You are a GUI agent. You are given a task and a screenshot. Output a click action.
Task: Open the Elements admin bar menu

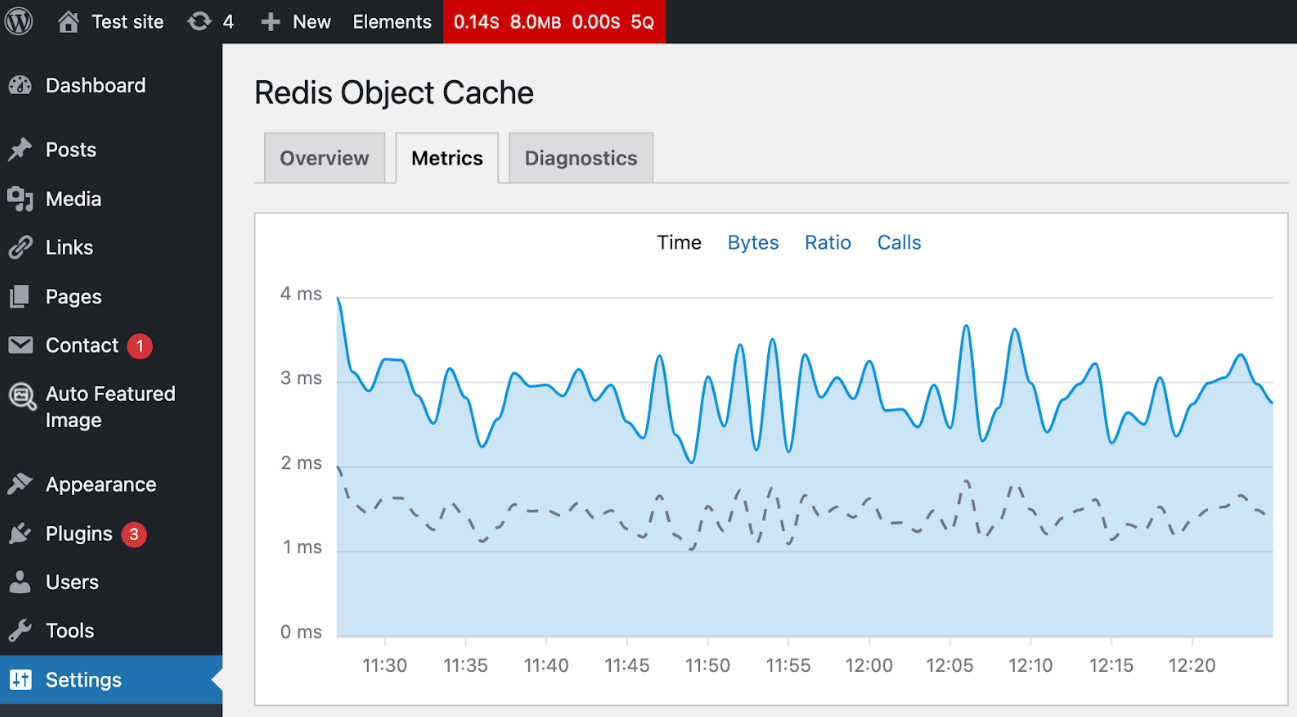click(392, 22)
